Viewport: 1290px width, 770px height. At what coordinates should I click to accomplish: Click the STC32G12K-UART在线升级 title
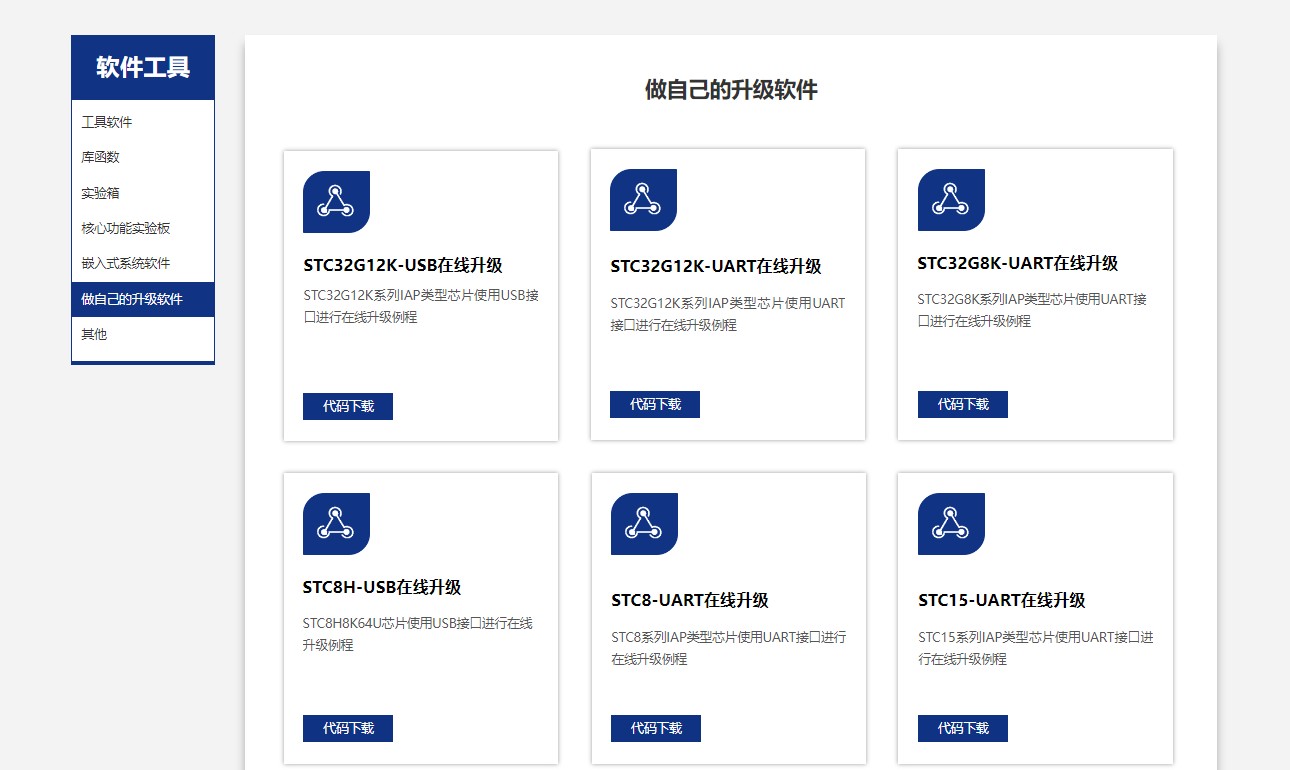coord(716,267)
